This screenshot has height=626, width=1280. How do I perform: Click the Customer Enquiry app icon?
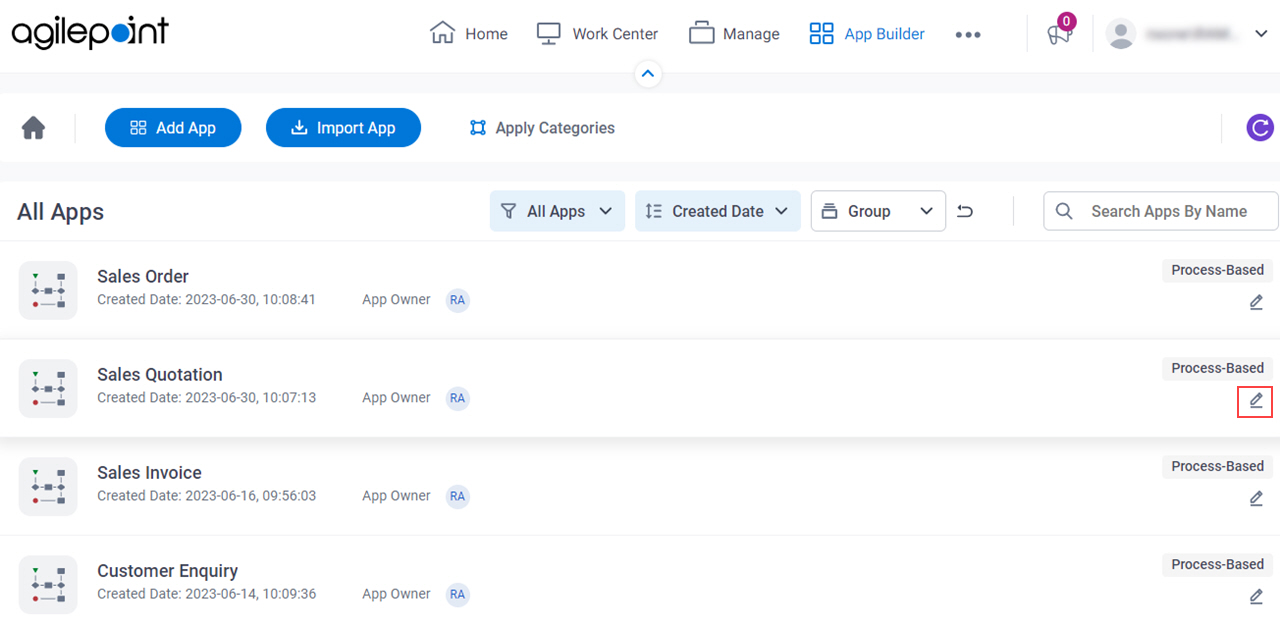(48, 584)
